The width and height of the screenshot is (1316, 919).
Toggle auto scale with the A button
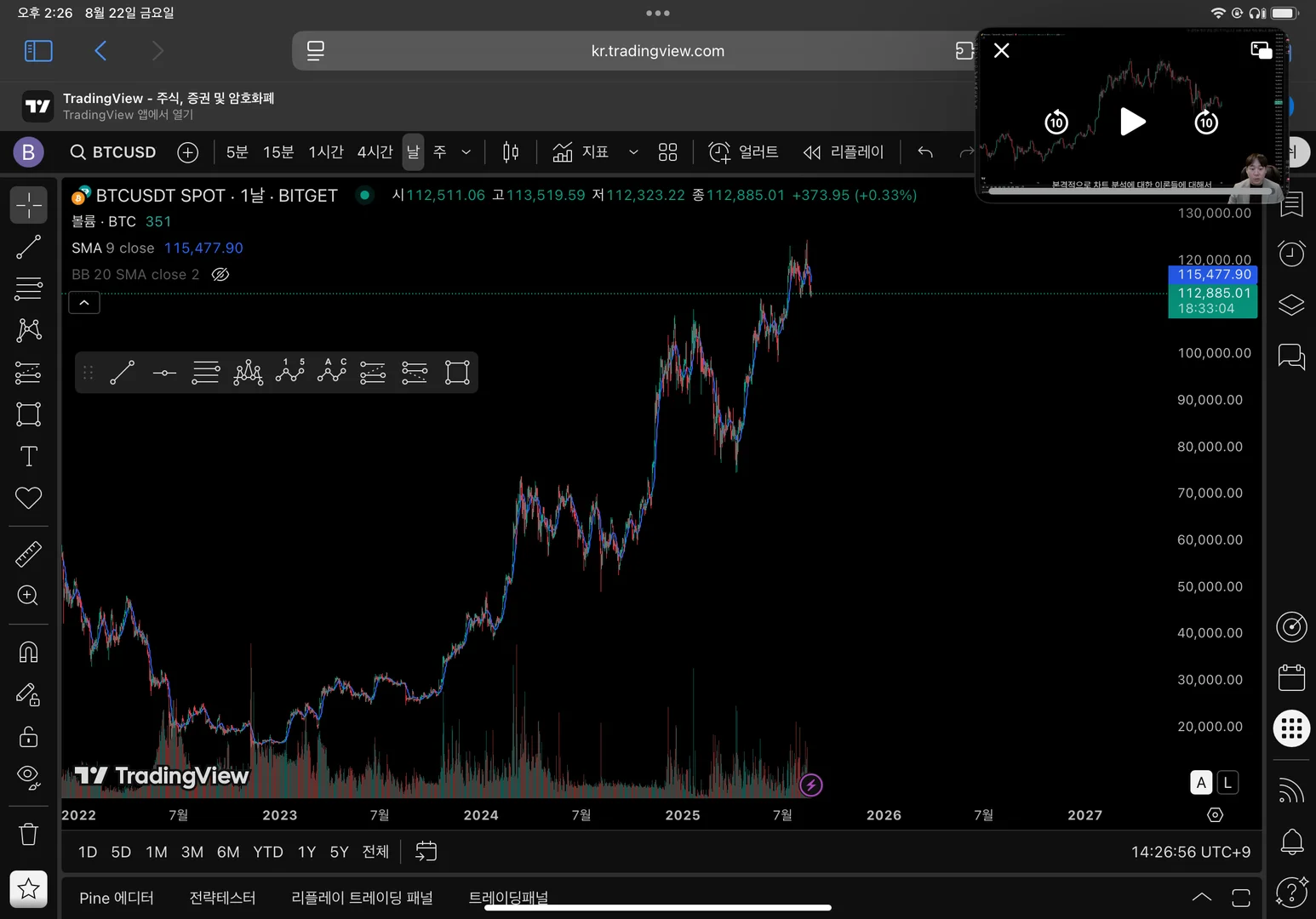tap(1201, 783)
